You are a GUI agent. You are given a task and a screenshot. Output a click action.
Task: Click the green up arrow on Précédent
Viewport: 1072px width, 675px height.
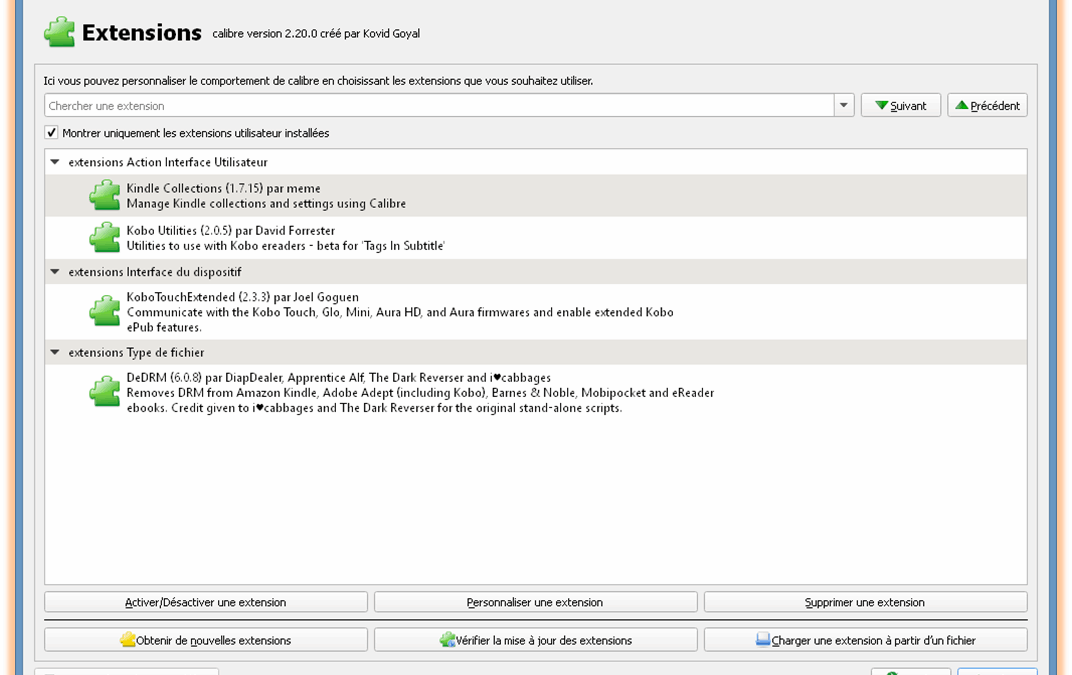coord(962,105)
